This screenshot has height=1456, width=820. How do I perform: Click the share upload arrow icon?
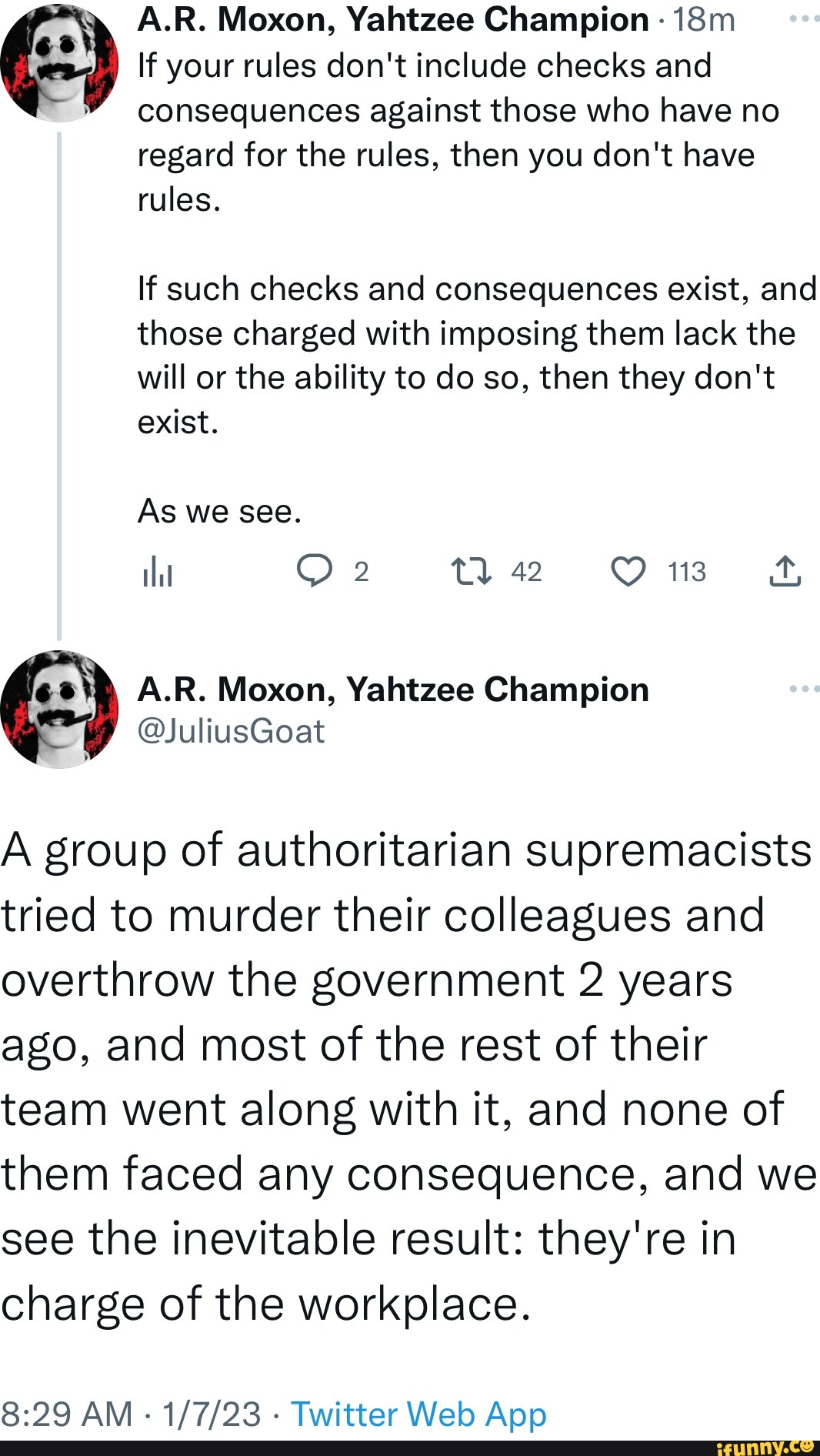click(x=785, y=572)
